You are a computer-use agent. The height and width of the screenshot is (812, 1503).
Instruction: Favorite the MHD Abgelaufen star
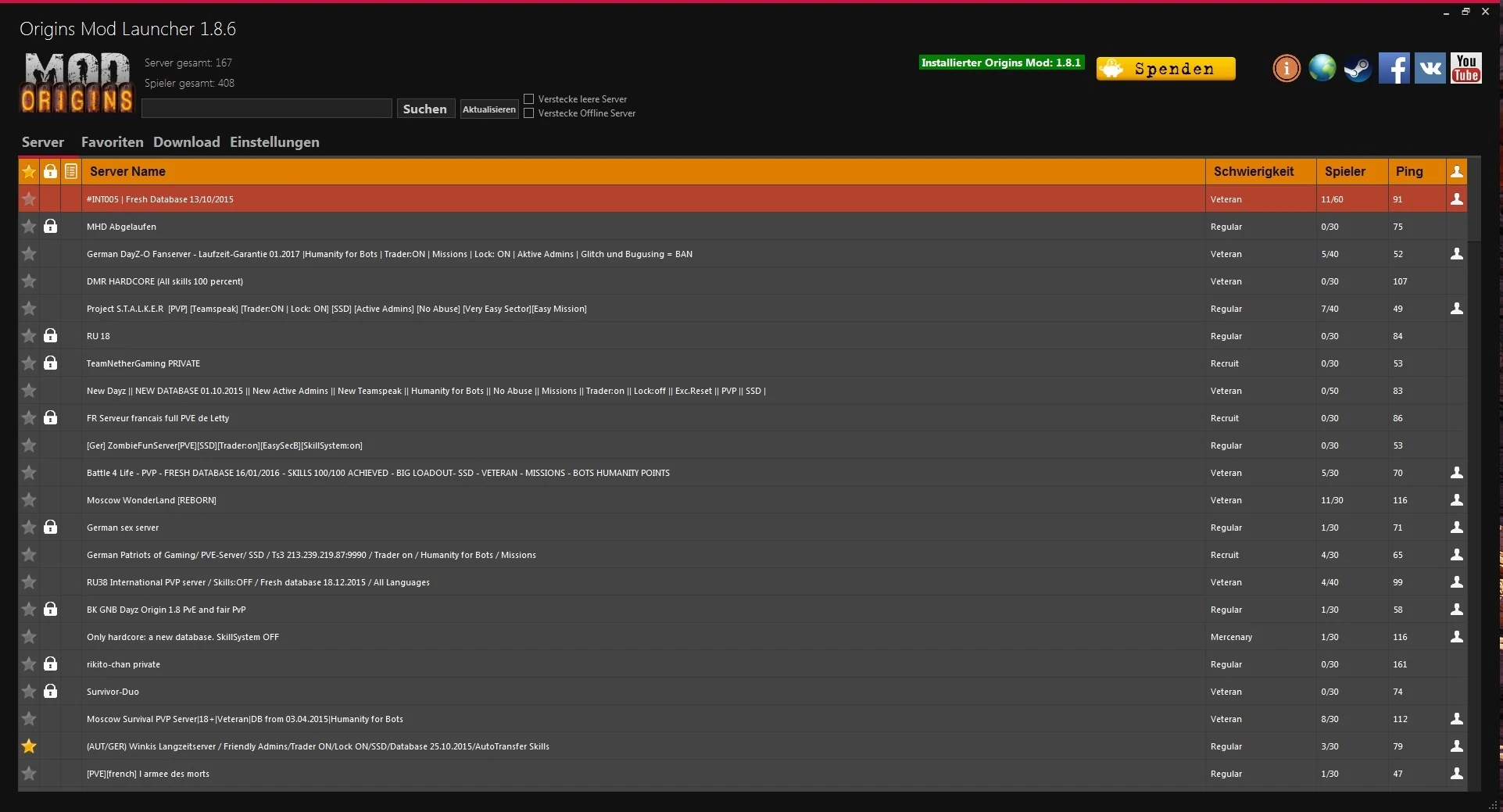click(x=29, y=227)
